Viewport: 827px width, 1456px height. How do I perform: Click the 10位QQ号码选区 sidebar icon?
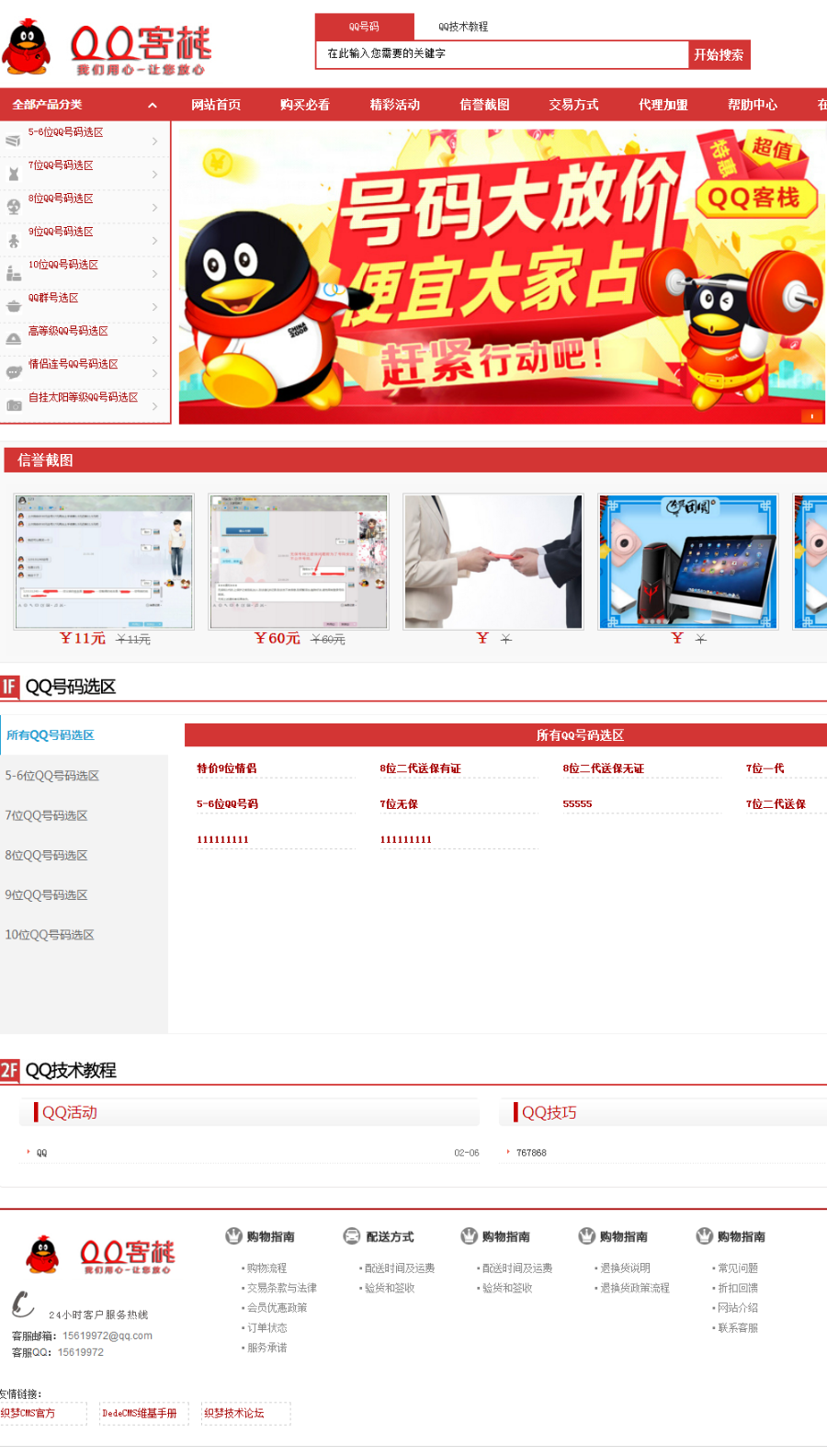pyautogui.click(x=13, y=273)
